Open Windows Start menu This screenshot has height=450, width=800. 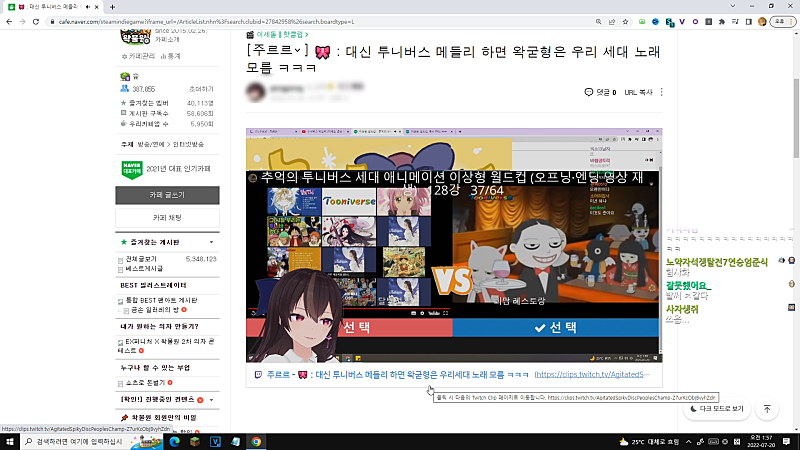[10, 442]
